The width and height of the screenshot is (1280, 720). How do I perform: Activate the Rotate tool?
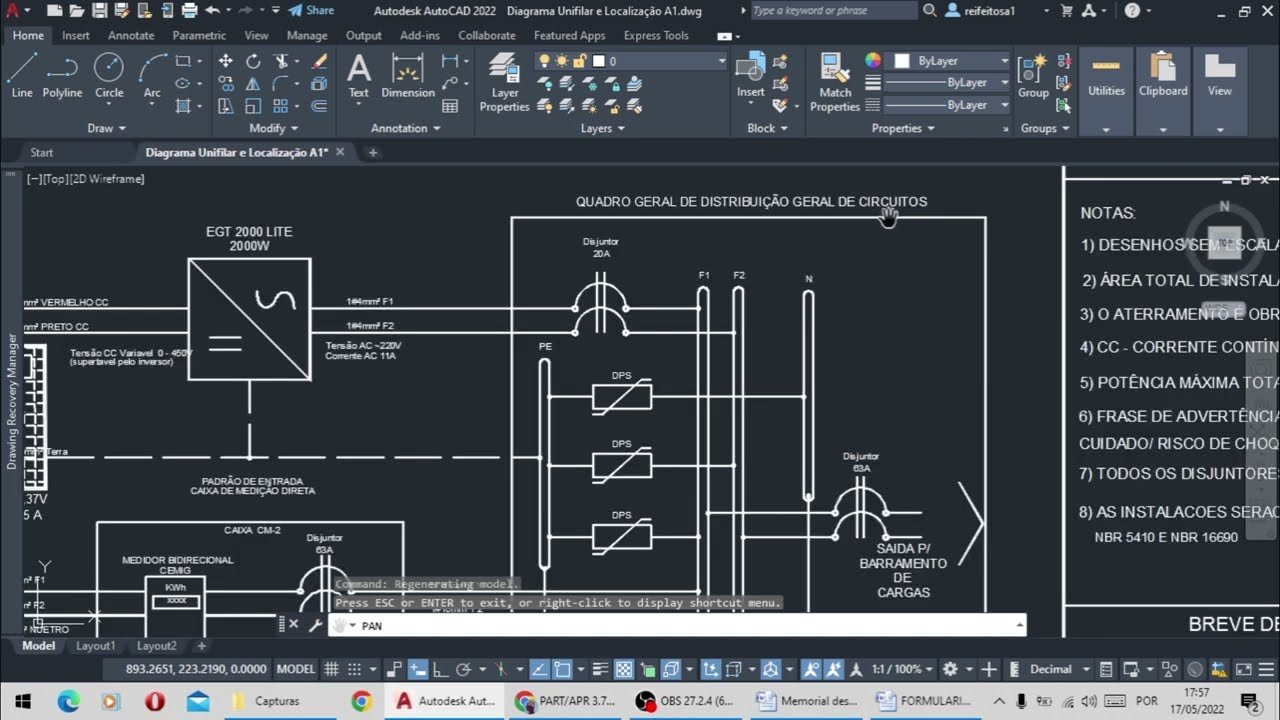(x=253, y=62)
